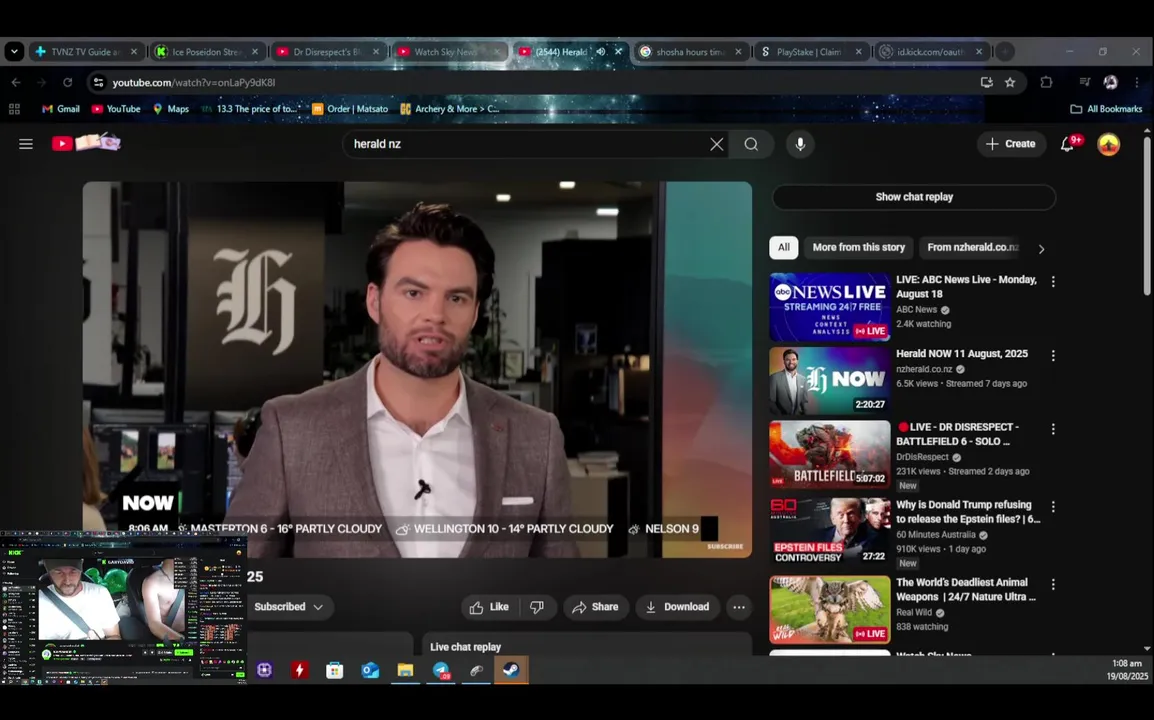Open Telegram from the taskbar
This screenshot has width=1154, height=720.
[x=441, y=670]
